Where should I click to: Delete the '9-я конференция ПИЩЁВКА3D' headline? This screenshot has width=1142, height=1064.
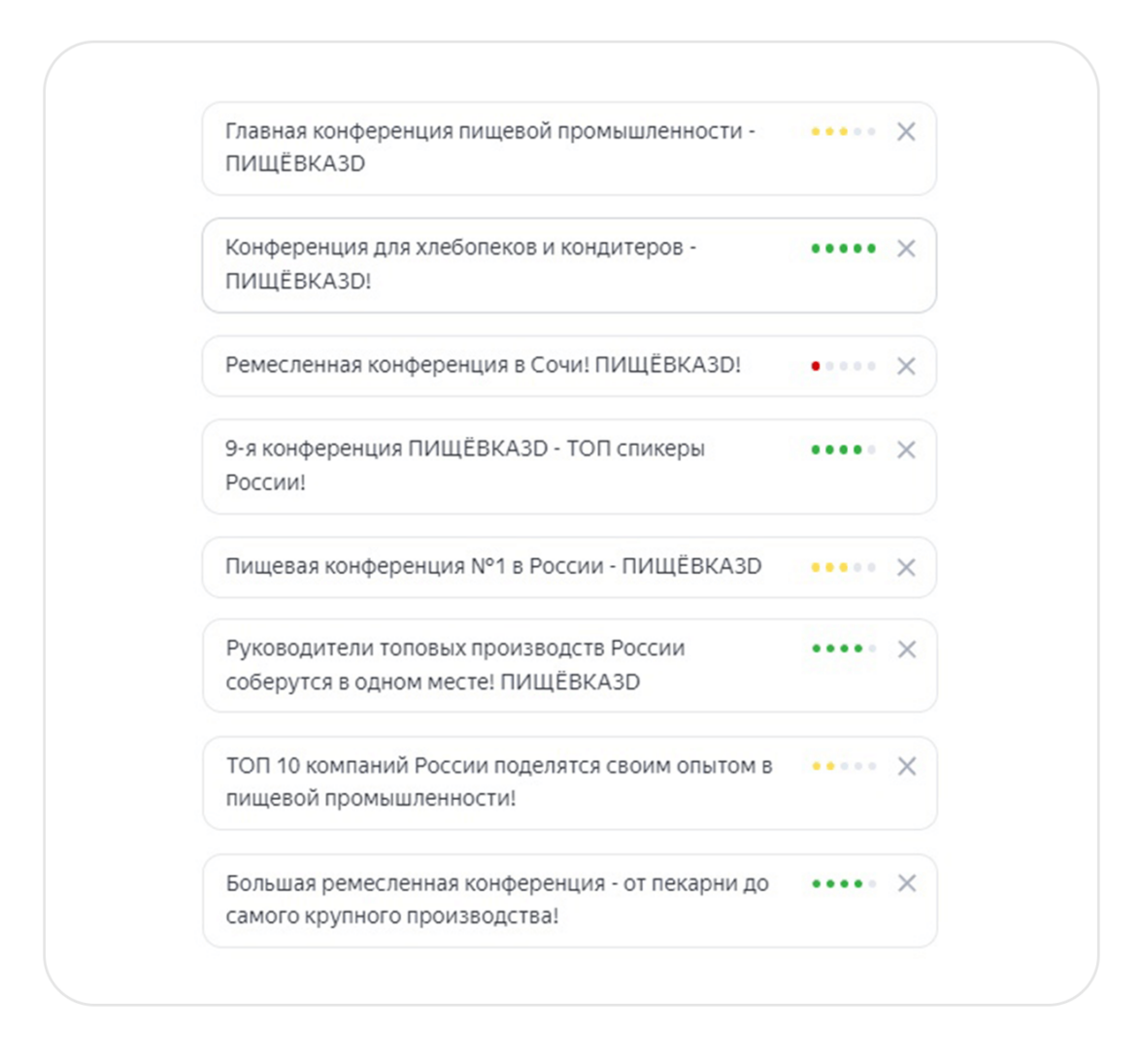point(906,449)
